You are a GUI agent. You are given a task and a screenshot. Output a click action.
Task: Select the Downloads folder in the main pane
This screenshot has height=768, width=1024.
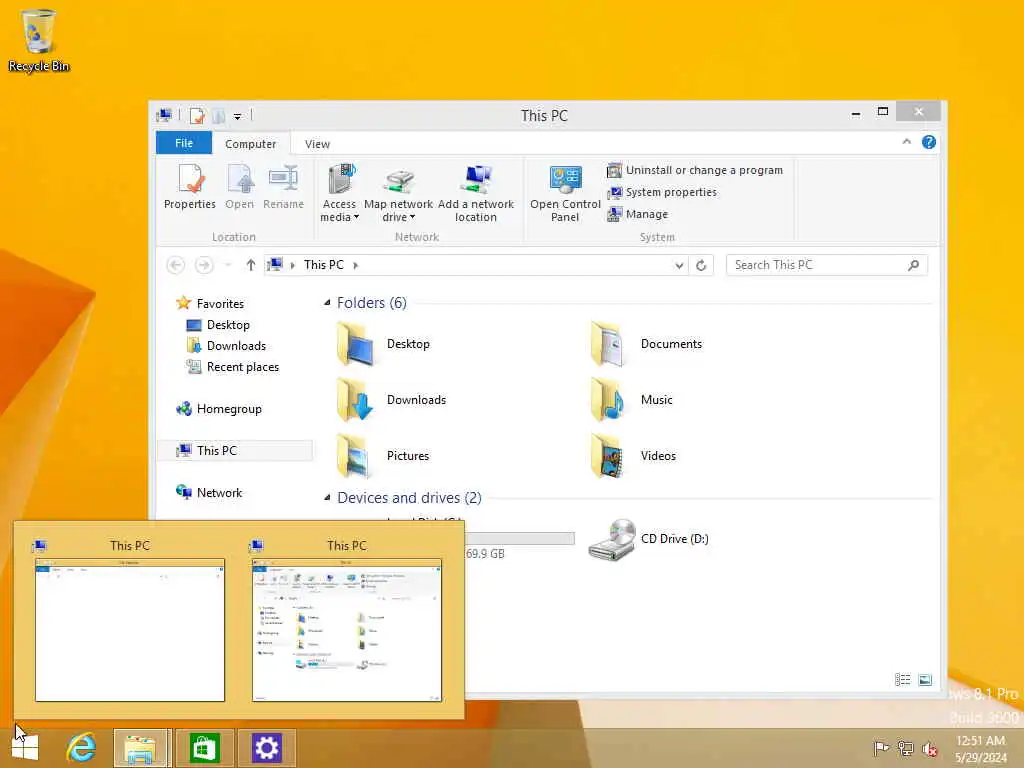[x=391, y=400]
